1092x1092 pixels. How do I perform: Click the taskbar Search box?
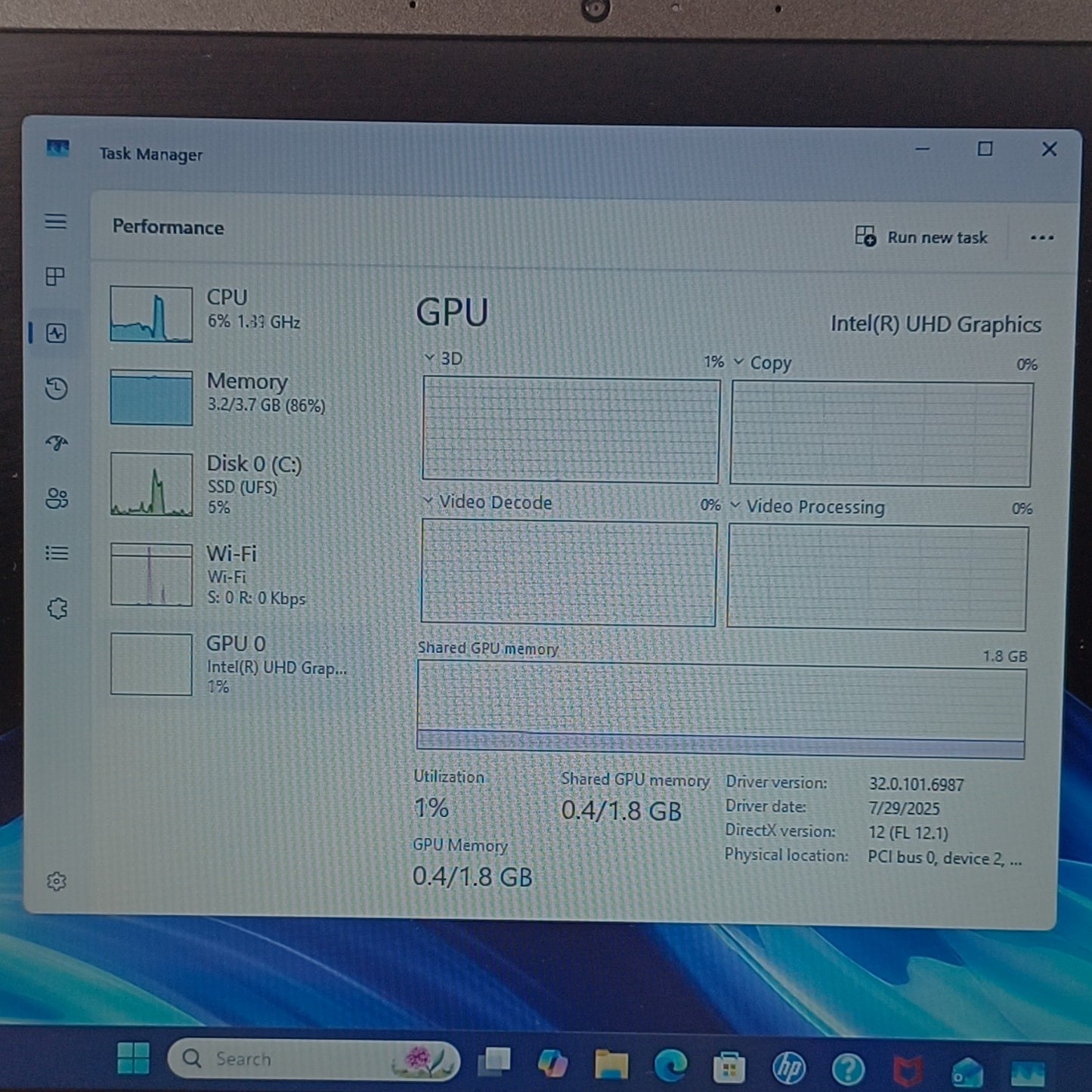point(313,1059)
